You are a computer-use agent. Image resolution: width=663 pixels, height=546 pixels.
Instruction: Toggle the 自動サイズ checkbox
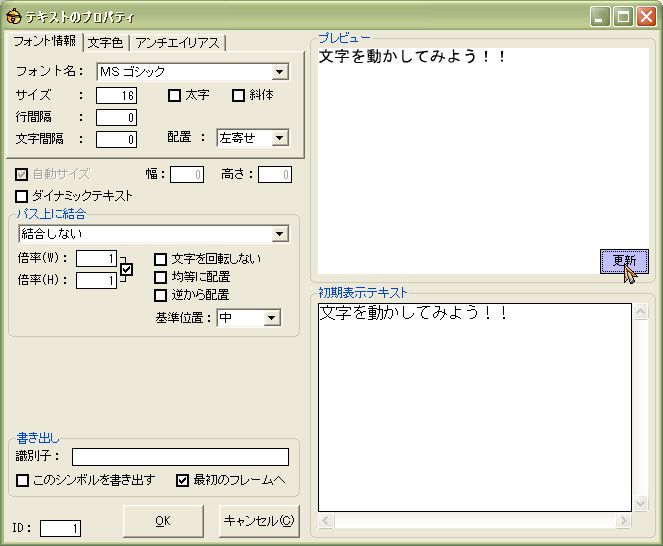tap(21, 174)
